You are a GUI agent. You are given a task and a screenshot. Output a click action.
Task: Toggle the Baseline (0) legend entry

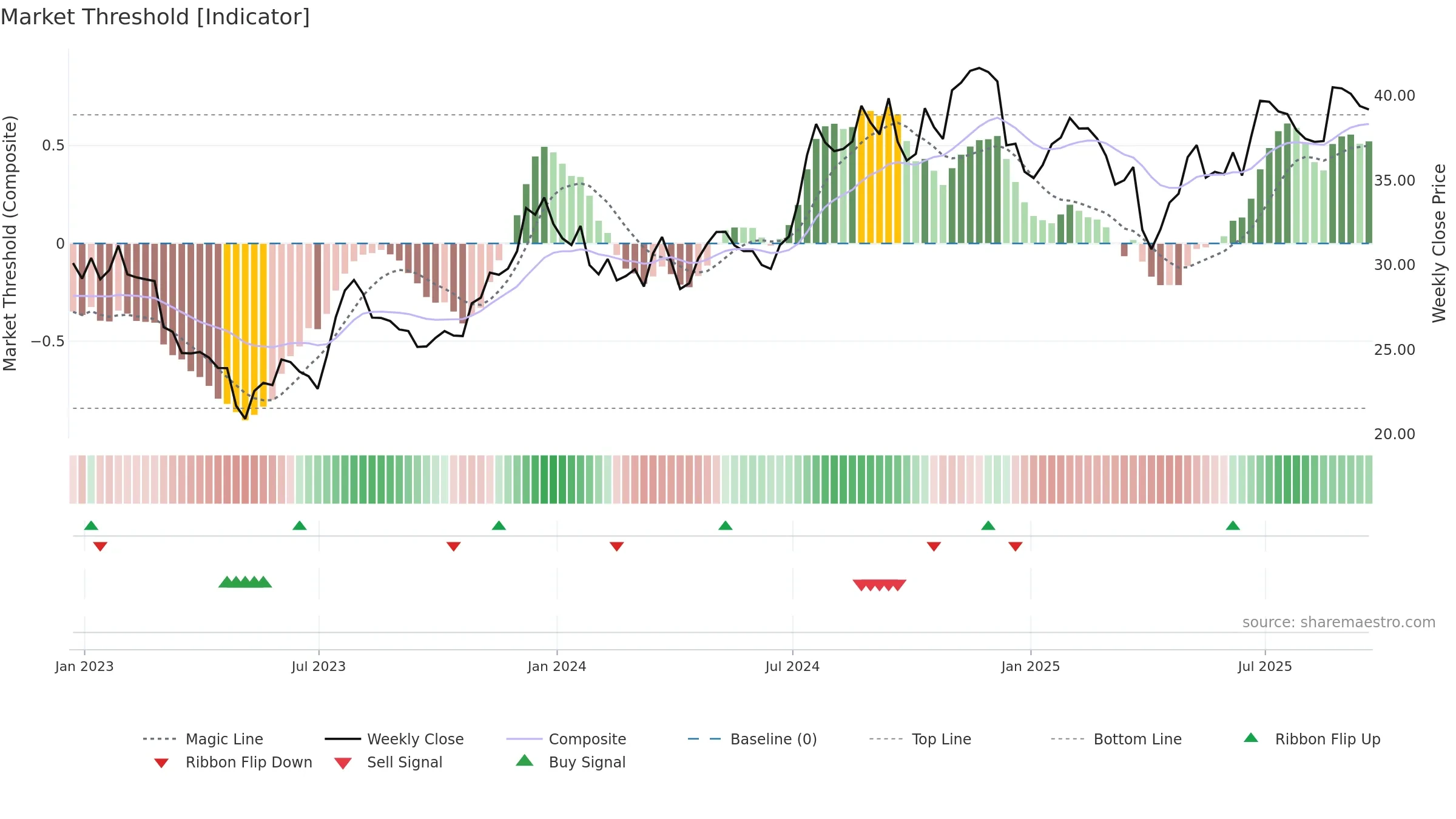pyautogui.click(x=752, y=739)
